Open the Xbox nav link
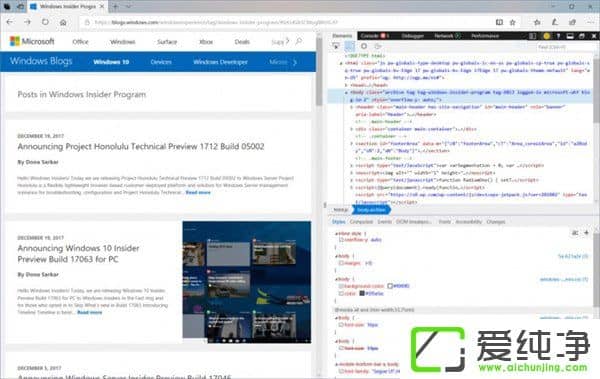The width and height of the screenshot is (600, 379). pos(206,42)
